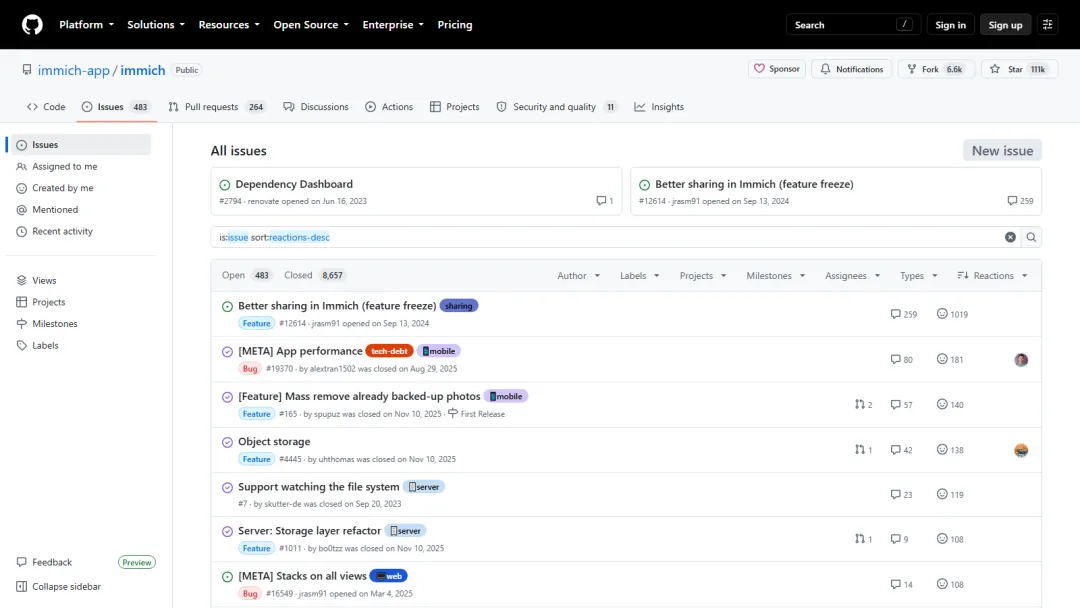This screenshot has height=608, width=1080.
Task: Switch to the Discussions tab
Action: [316, 107]
